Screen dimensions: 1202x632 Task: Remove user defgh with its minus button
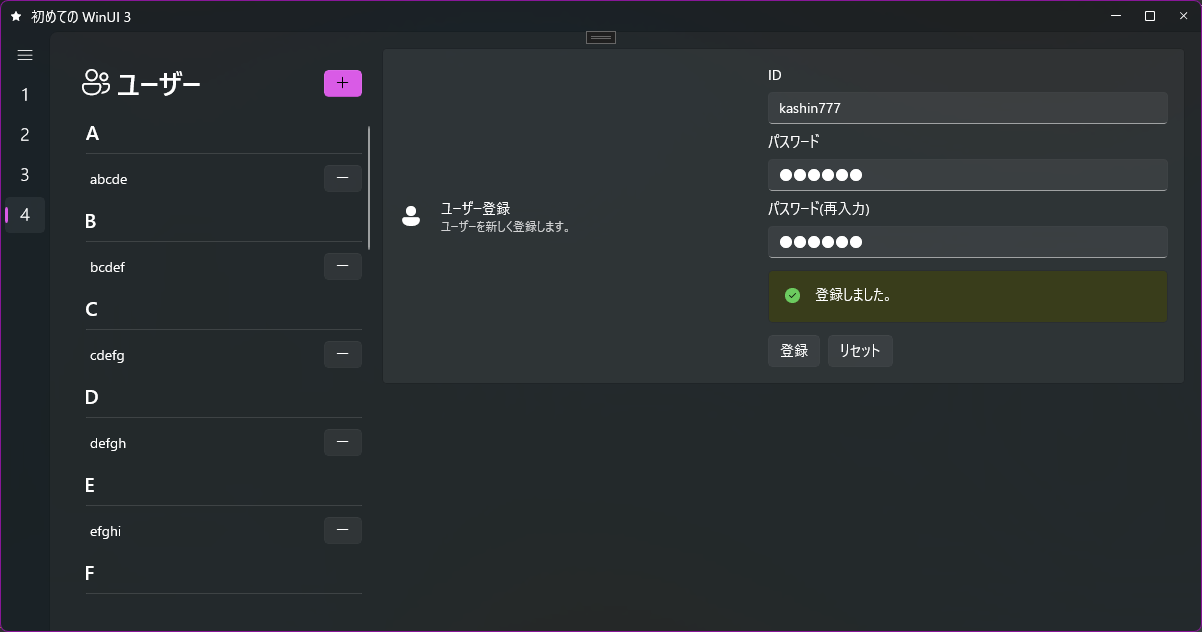tap(343, 442)
